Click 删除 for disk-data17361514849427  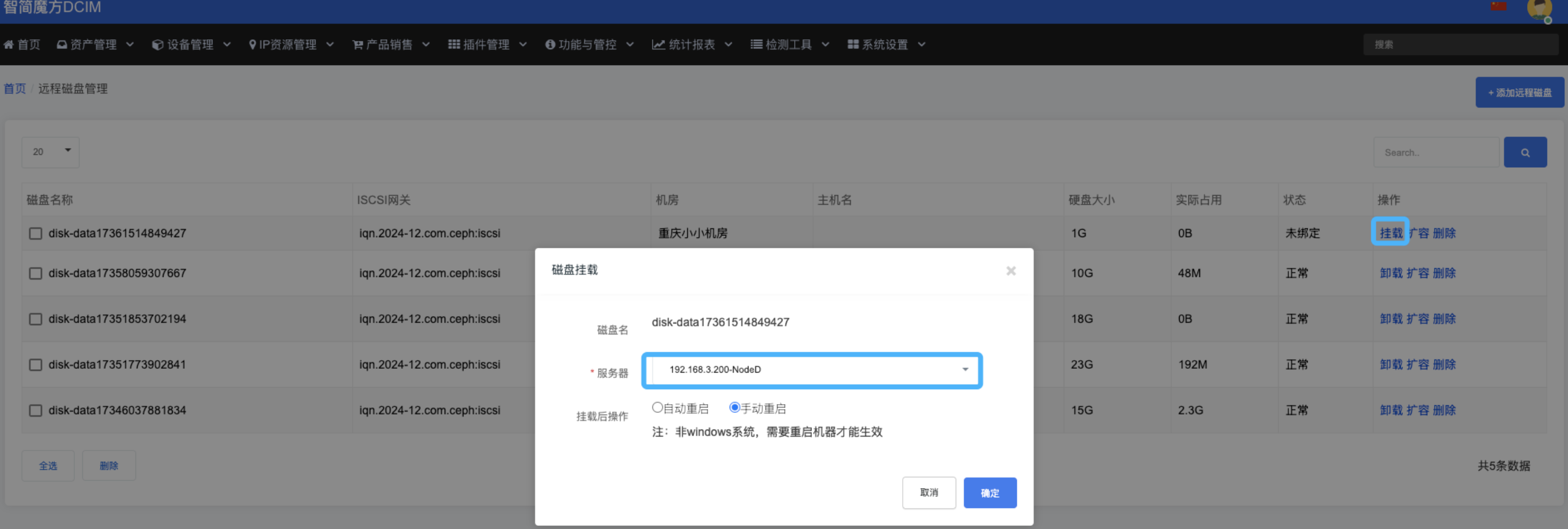(1444, 233)
